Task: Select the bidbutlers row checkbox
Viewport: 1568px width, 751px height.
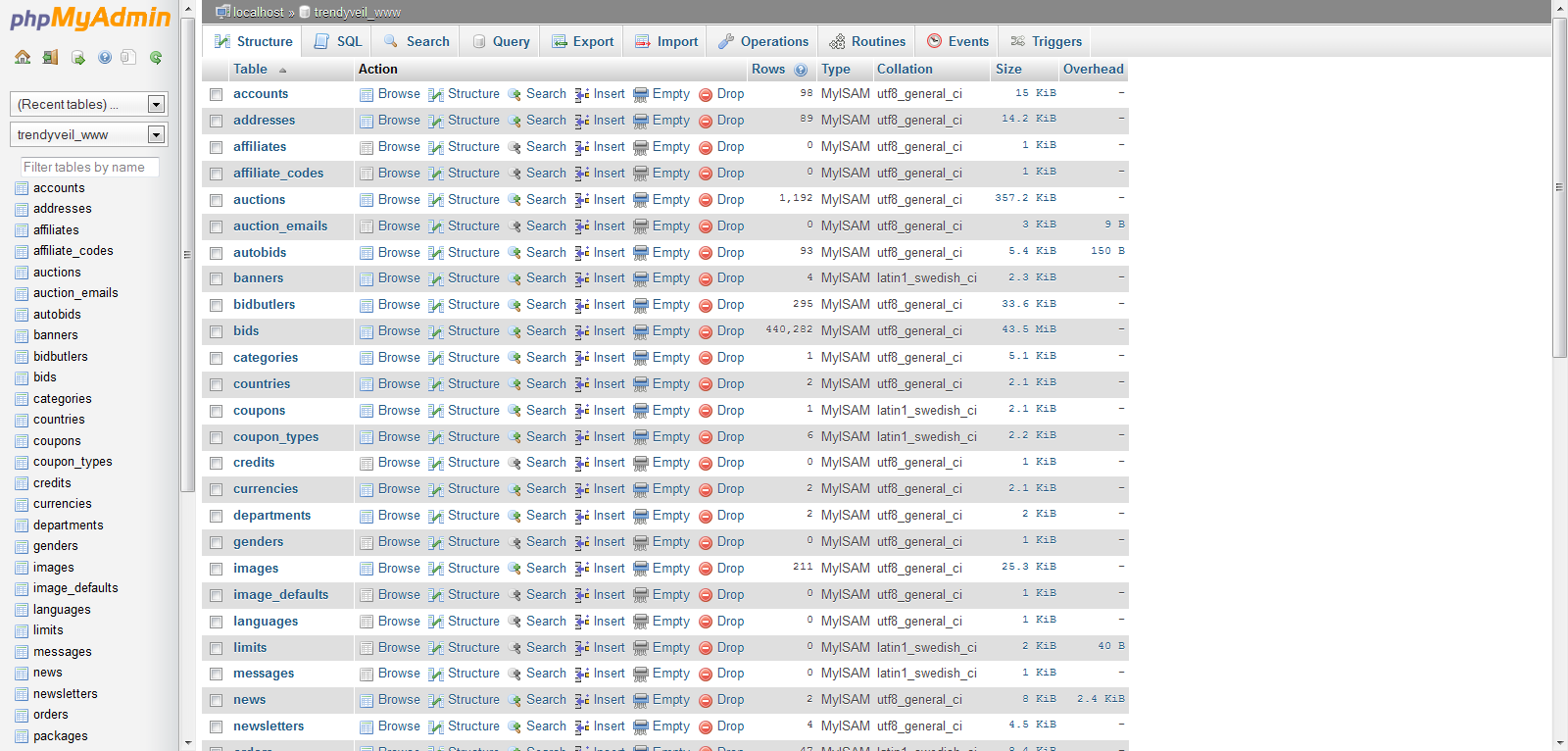Action: [x=216, y=305]
